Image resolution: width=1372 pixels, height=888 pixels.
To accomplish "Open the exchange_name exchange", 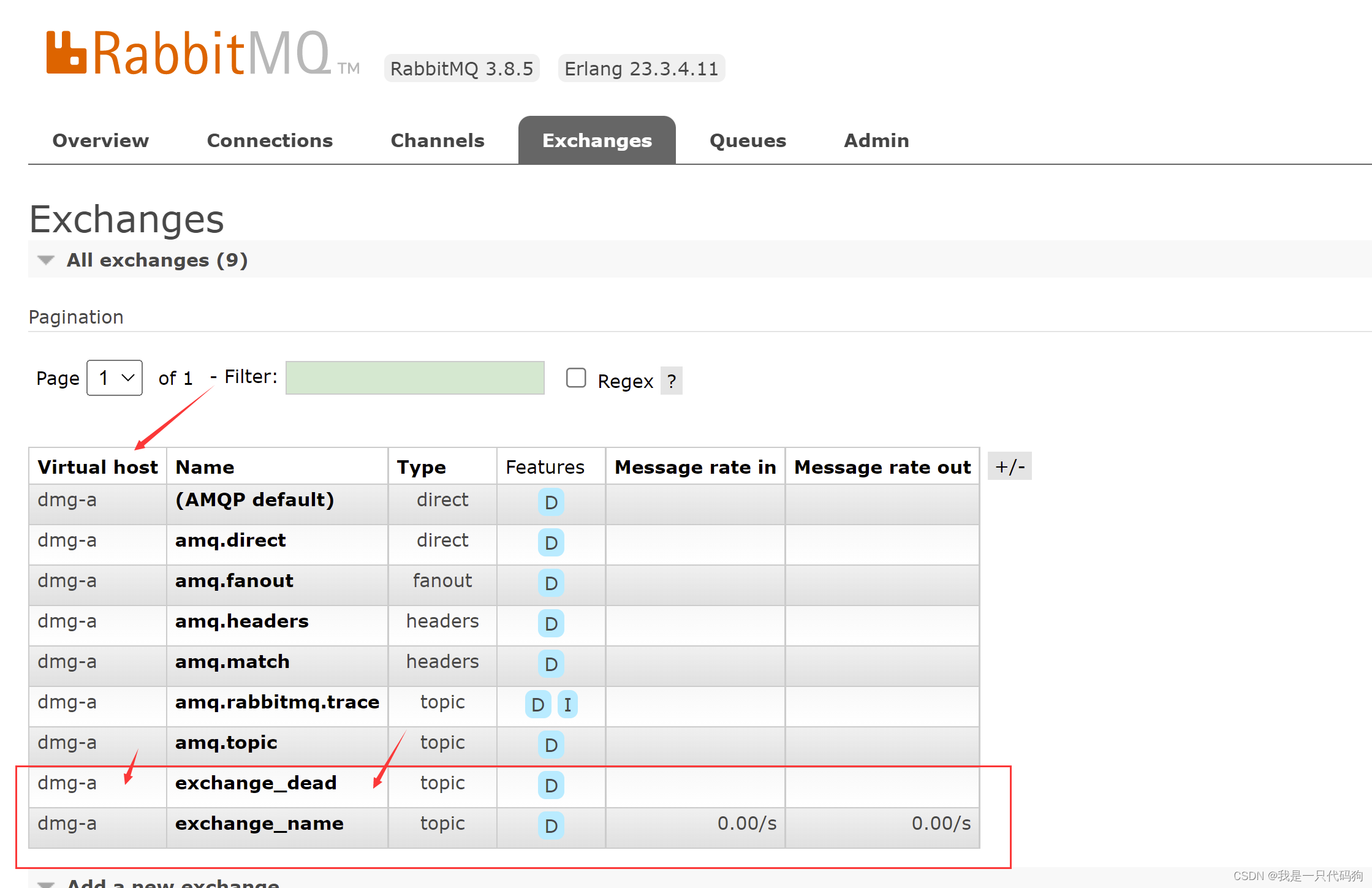I will 259,823.
